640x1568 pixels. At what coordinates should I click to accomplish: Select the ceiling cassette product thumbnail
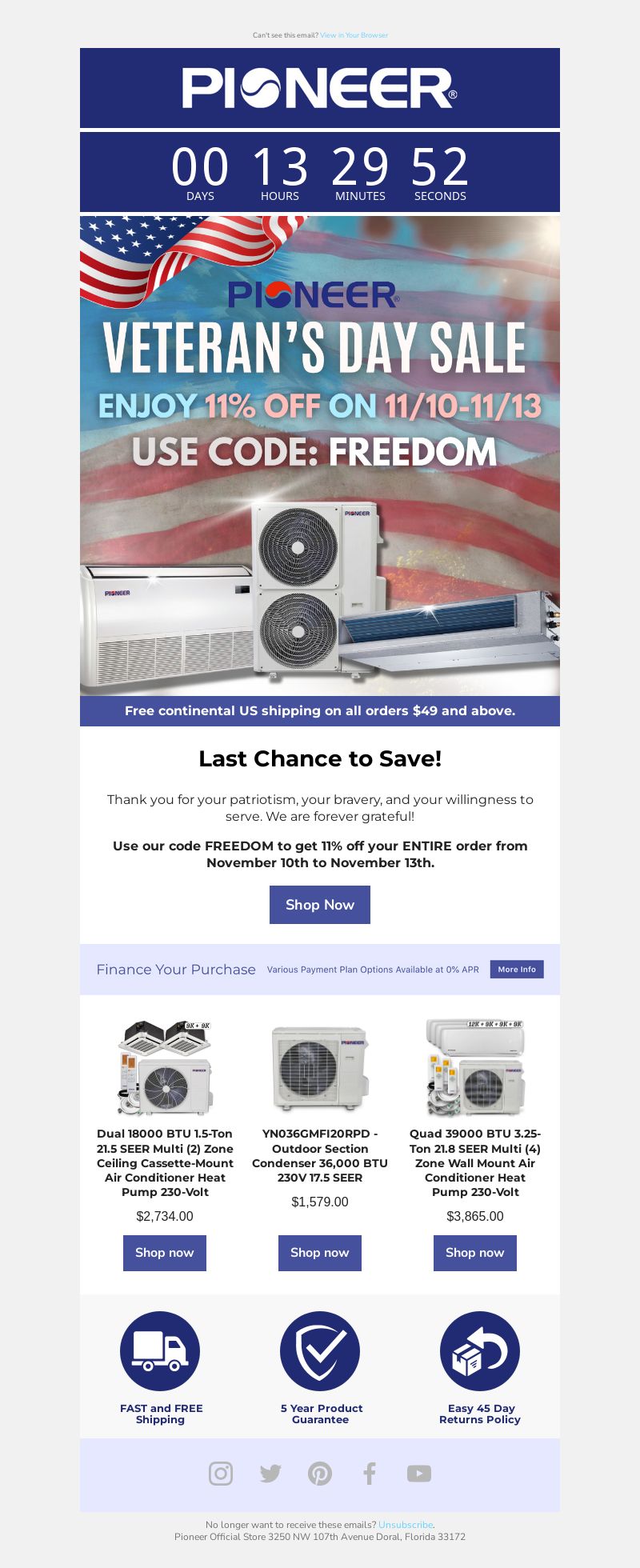click(165, 1067)
